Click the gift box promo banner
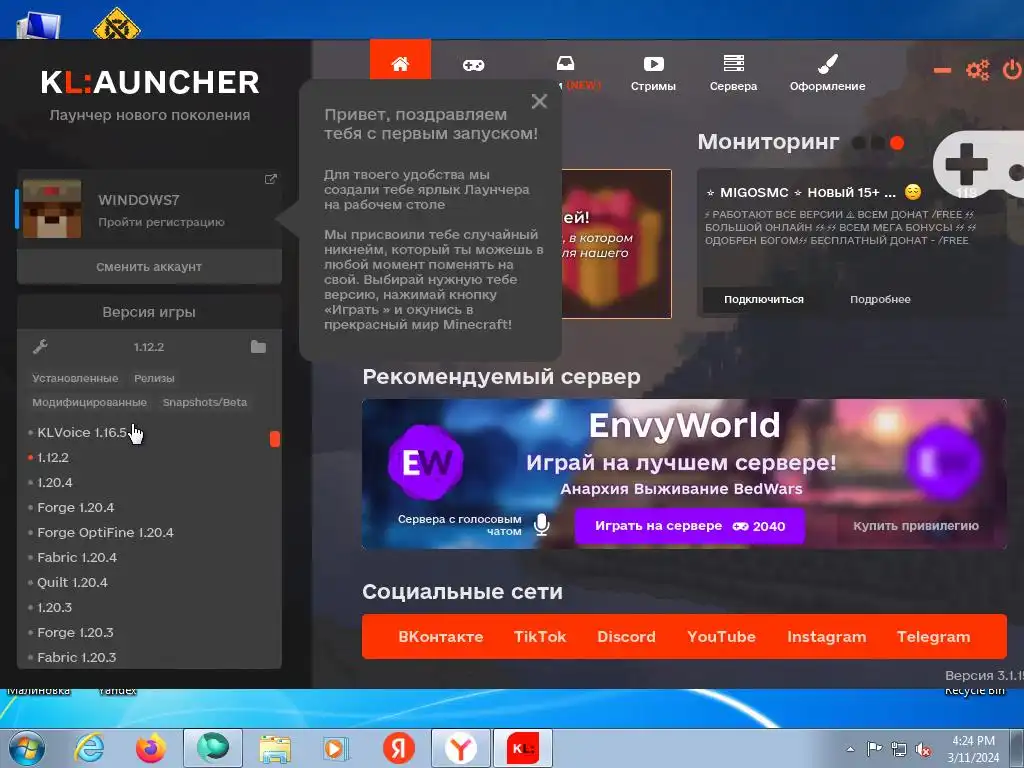The height and width of the screenshot is (768, 1024). [616, 244]
